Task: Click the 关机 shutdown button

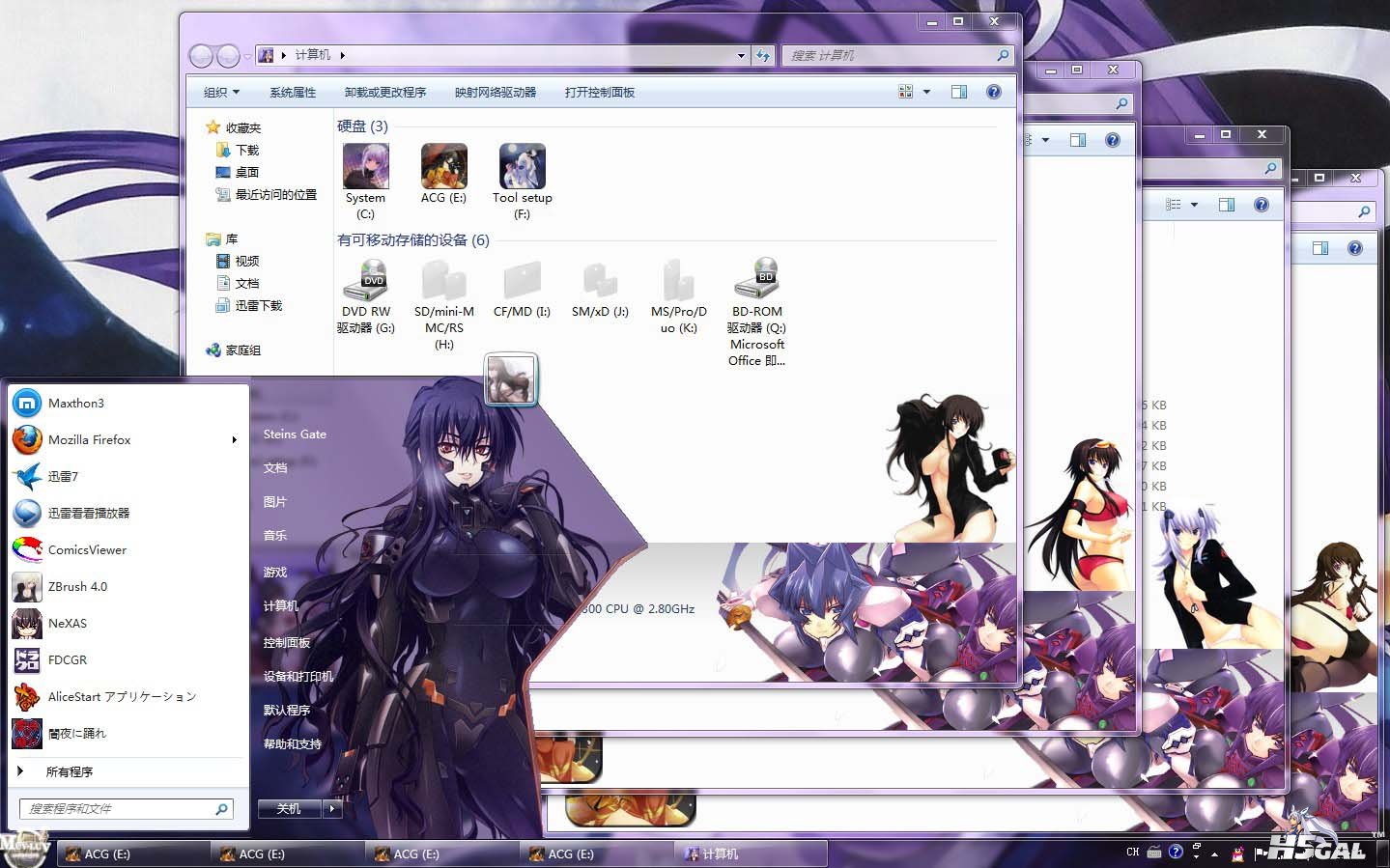Action: 290,809
